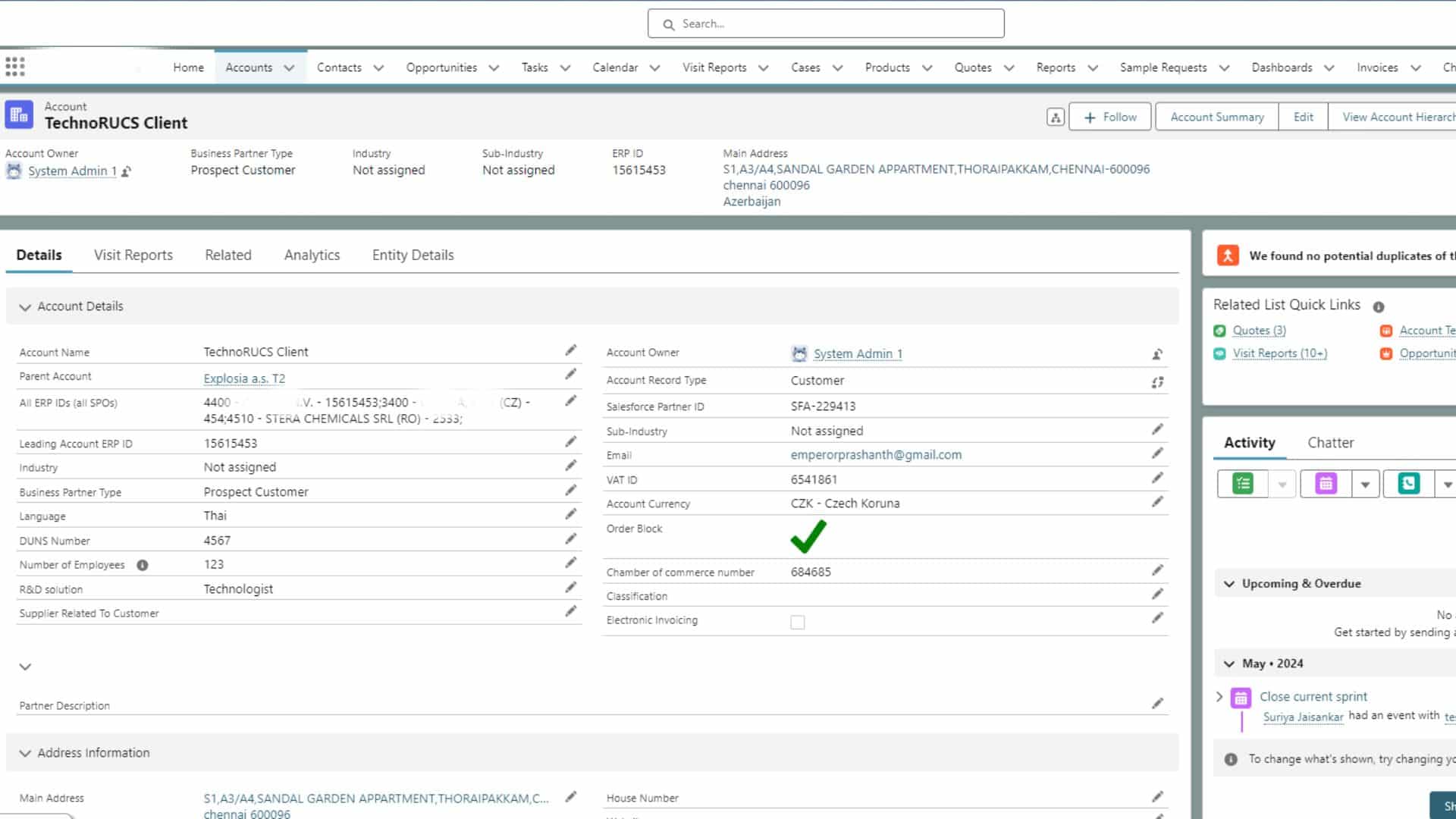Open the Contacts tab dropdown arrow
1456x819 pixels.
click(x=378, y=67)
